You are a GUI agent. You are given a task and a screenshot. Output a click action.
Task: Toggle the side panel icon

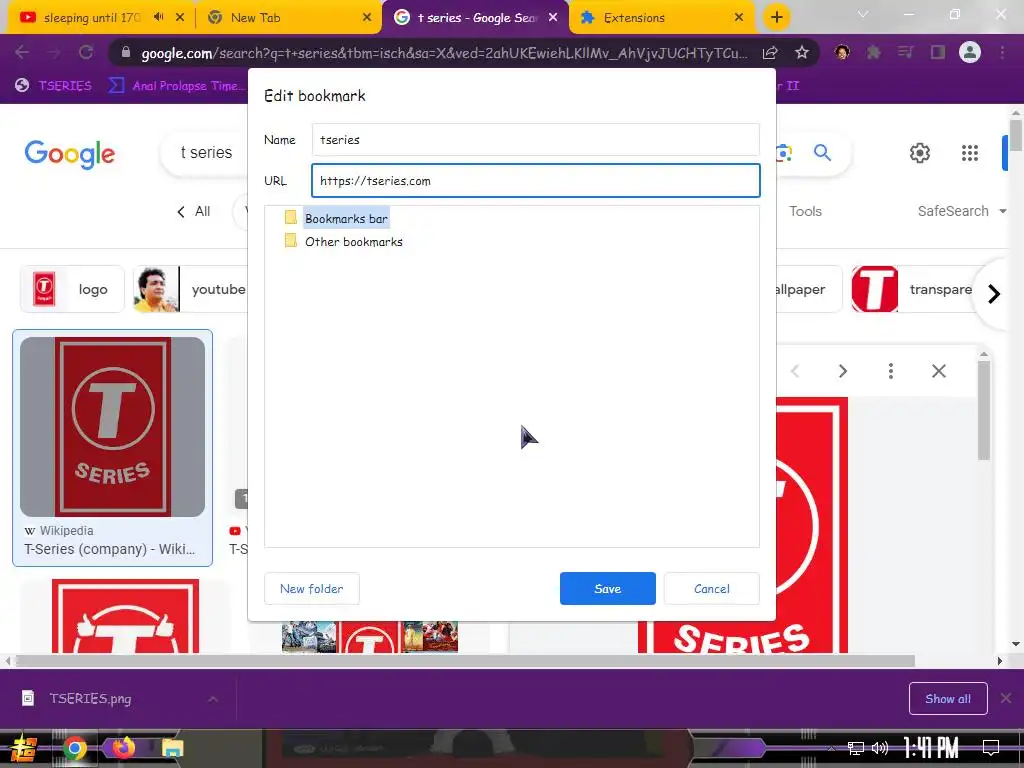938,52
